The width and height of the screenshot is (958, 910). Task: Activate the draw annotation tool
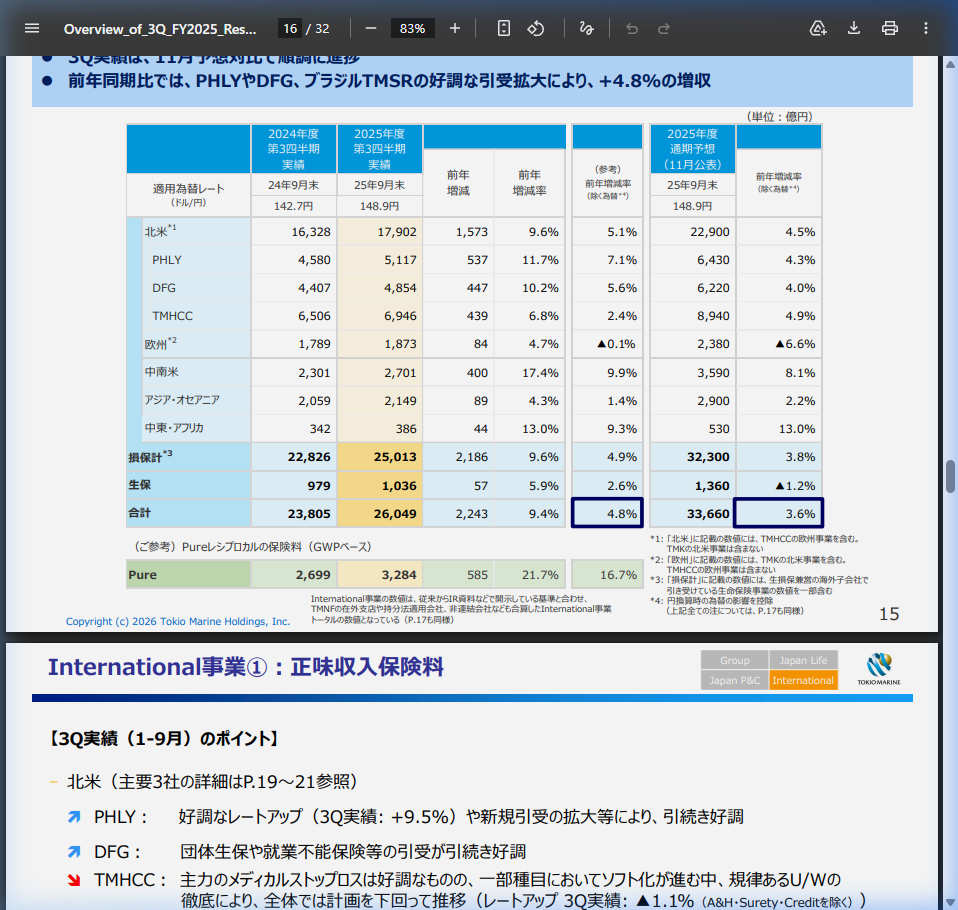587,28
